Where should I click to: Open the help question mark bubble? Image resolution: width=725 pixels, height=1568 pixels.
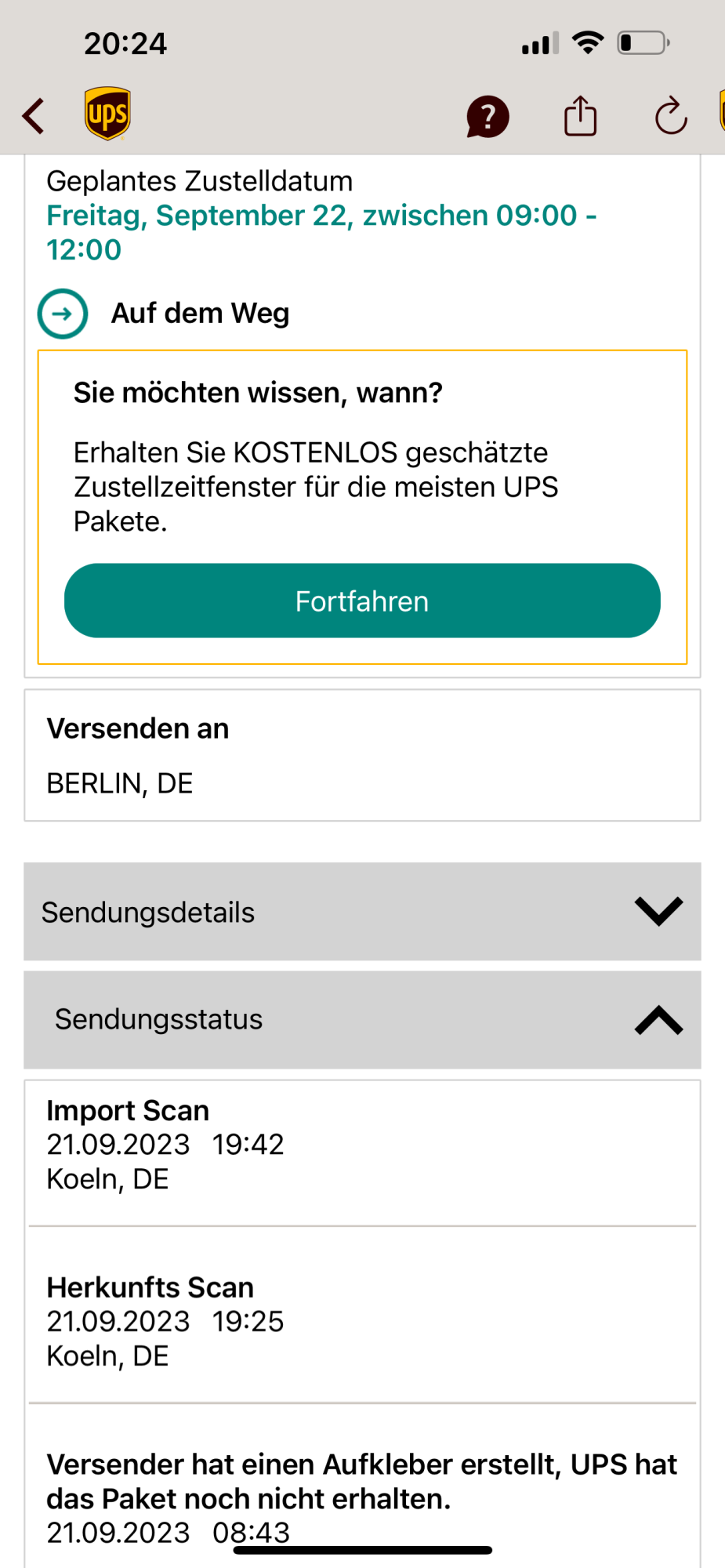pos(488,117)
